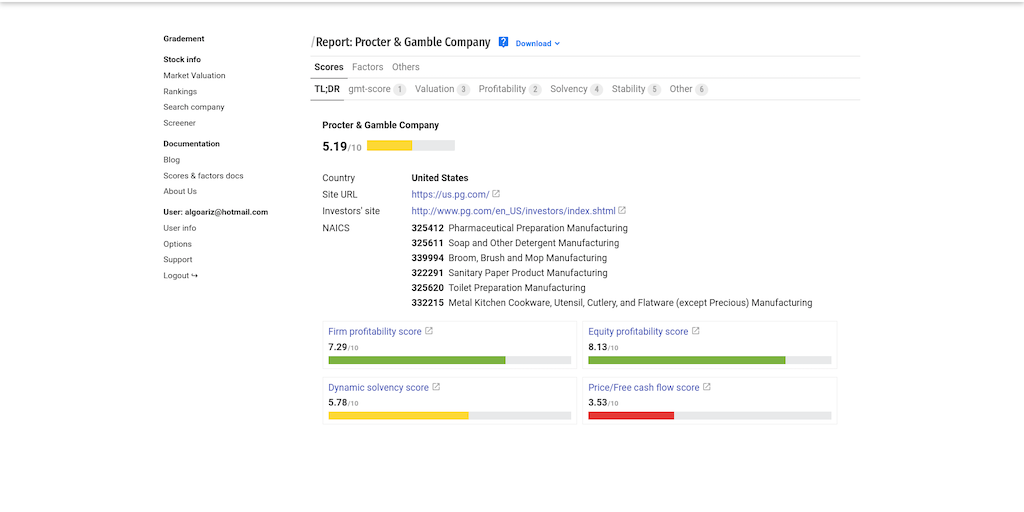Click external icon next to Dynamic solvency score
Viewport: 1024px width, 512px height.
(x=436, y=387)
